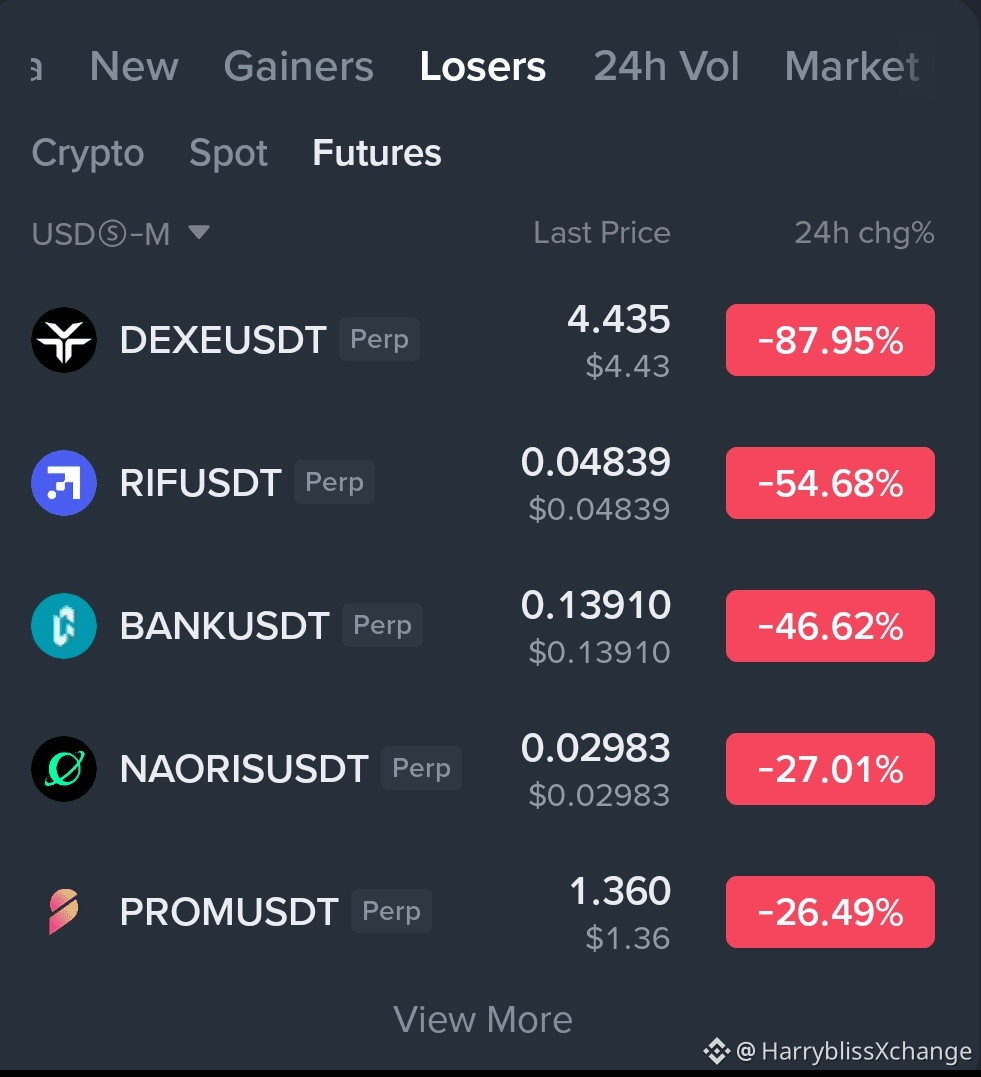Image resolution: width=981 pixels, height=1077 pixels.
Task: Open the 24h Vol tab
Action: click(666, 67)
